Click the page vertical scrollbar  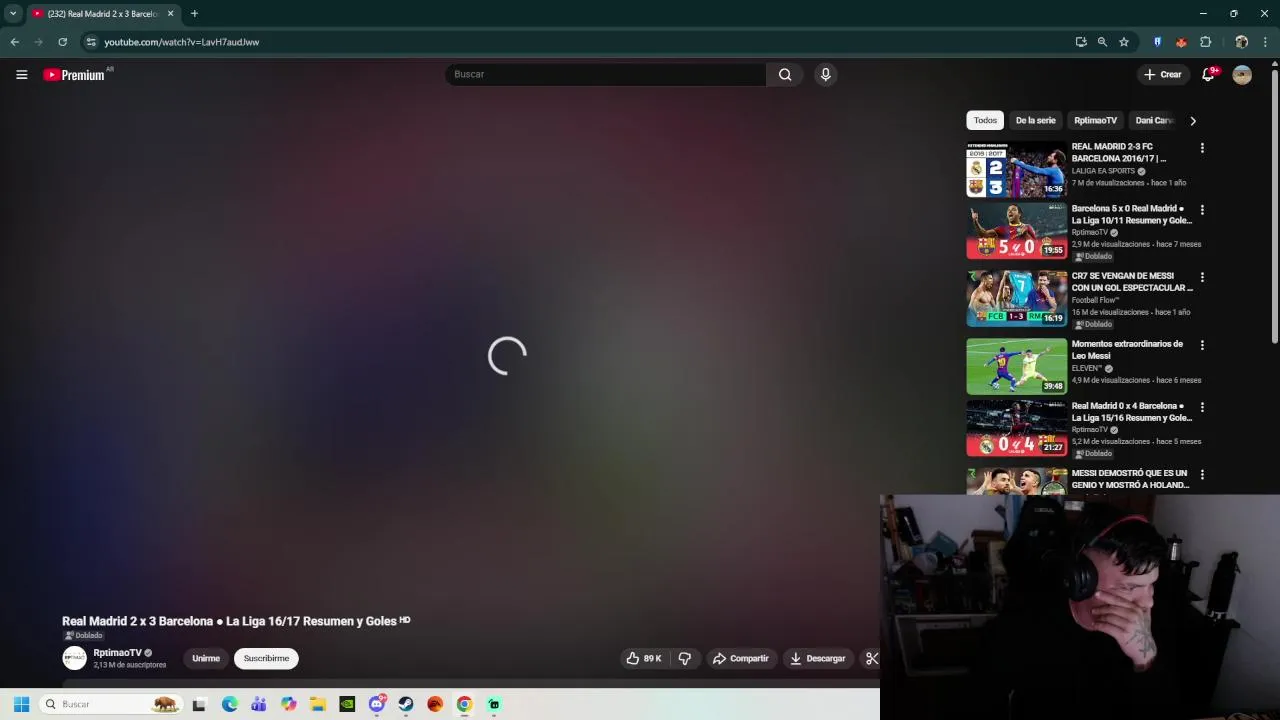click(1274, 205)
